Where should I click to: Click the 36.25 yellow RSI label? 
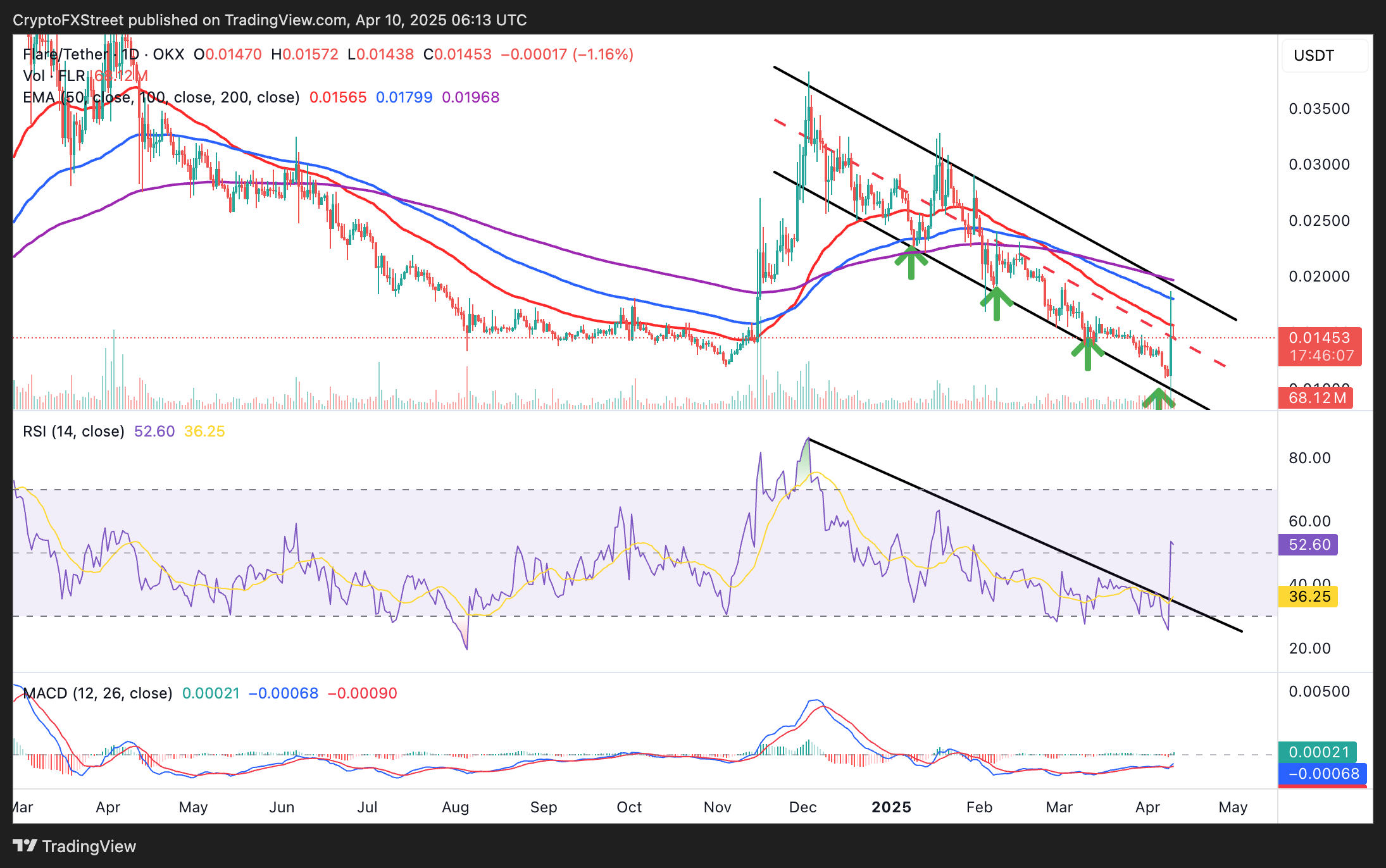(x=1308, y=597)
